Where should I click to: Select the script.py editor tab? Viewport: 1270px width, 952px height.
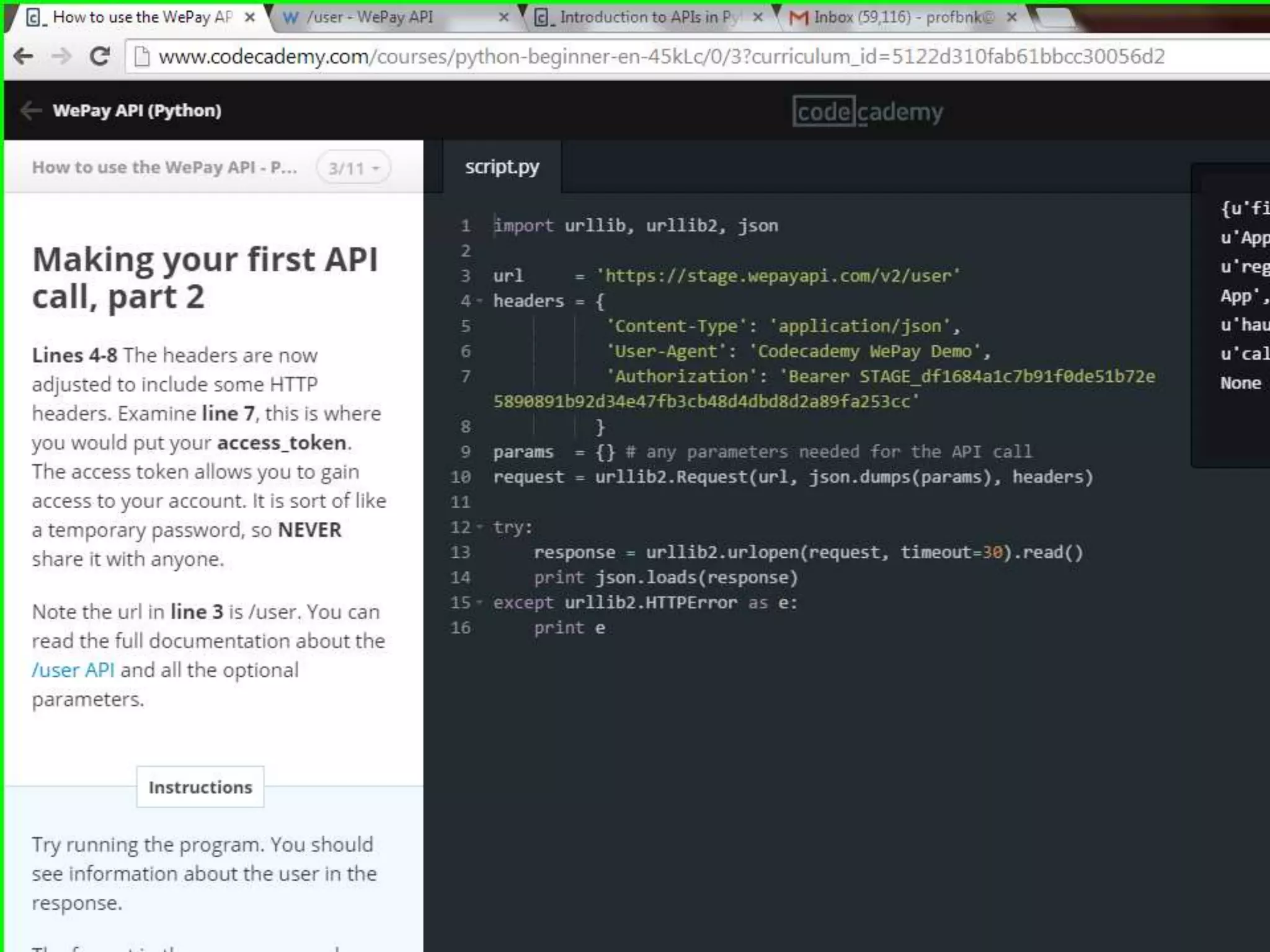(x=502, y=167)
